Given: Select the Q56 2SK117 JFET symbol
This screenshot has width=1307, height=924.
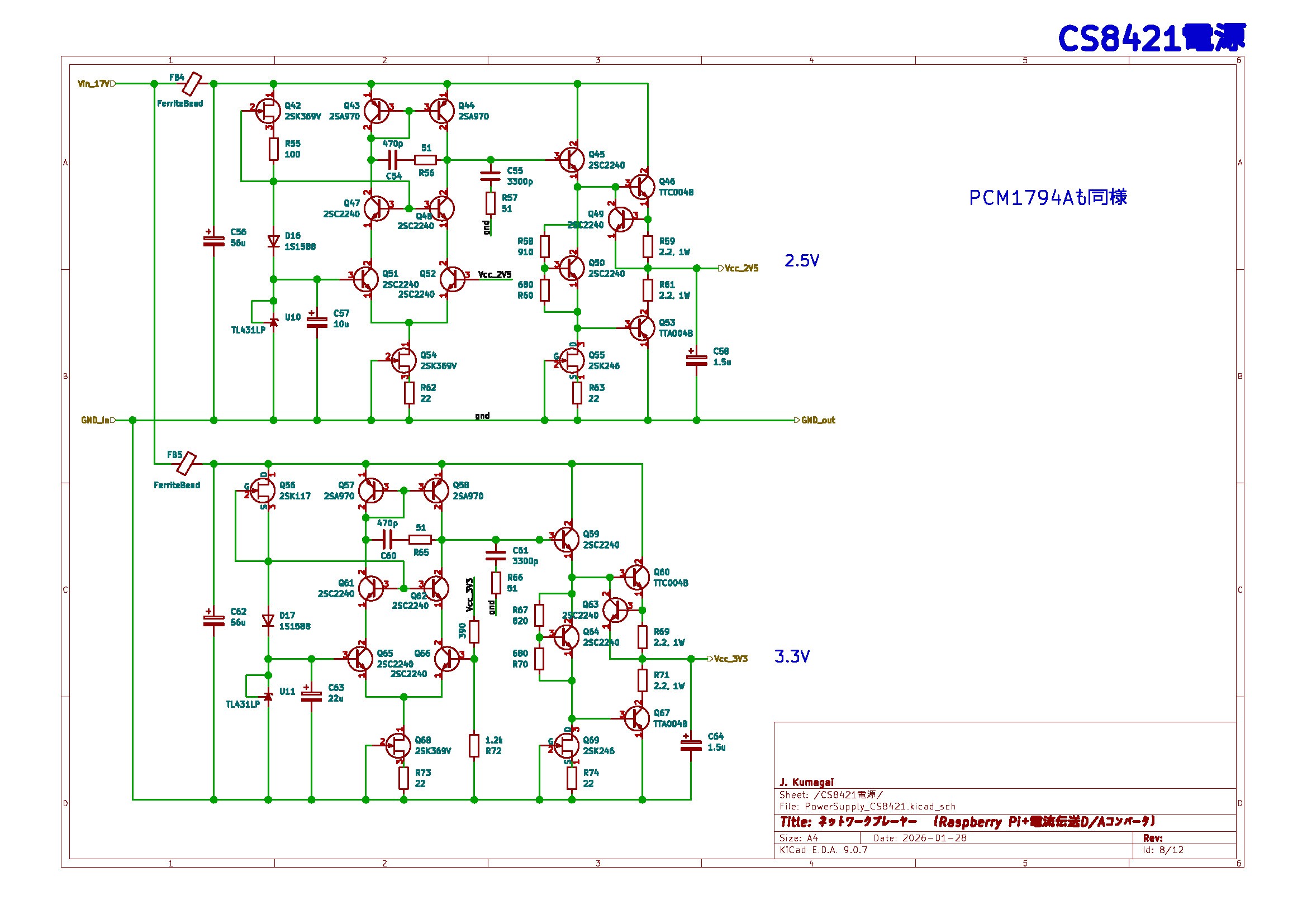Looking at the screenshot, I should 264,490.
